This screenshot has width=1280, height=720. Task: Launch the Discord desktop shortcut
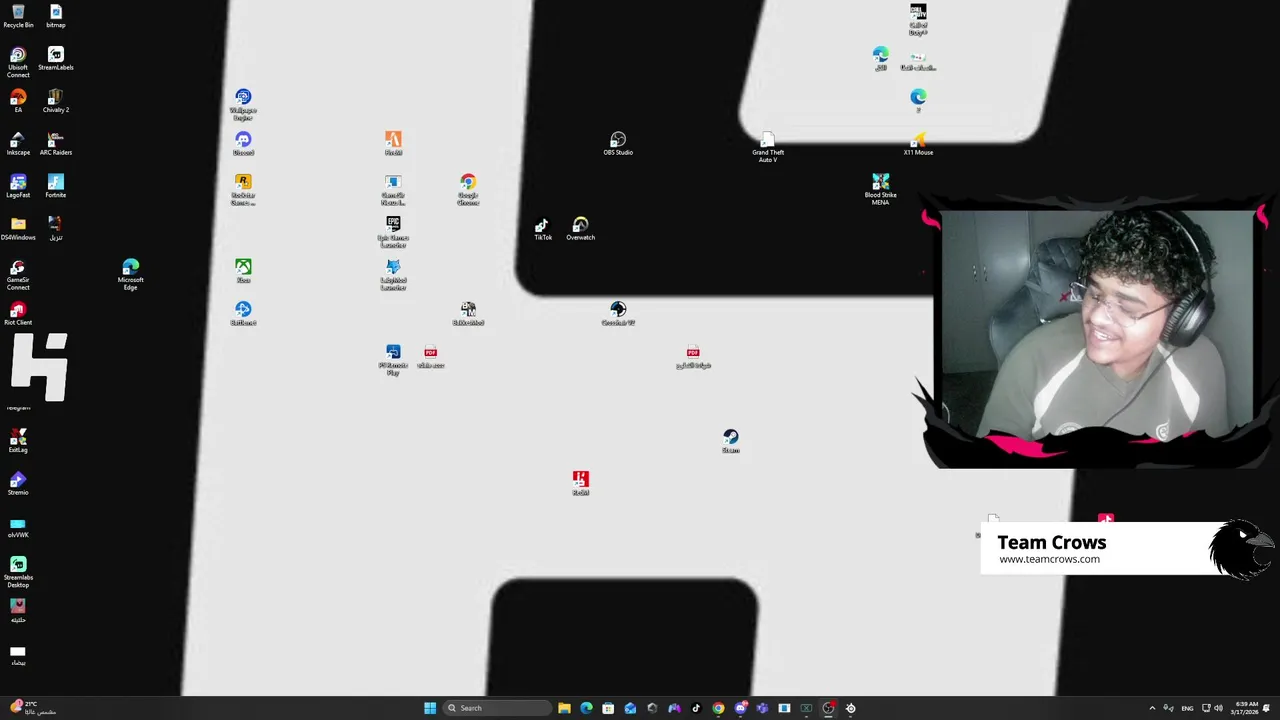(x=243, y=144)
